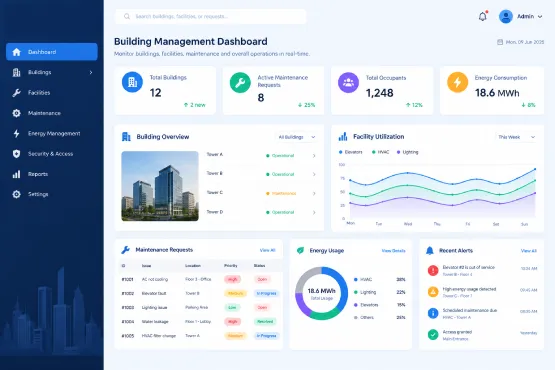Click the Resolved status badge for #1004
Viewport: 555px width, 370px height.
pos(265,321)
